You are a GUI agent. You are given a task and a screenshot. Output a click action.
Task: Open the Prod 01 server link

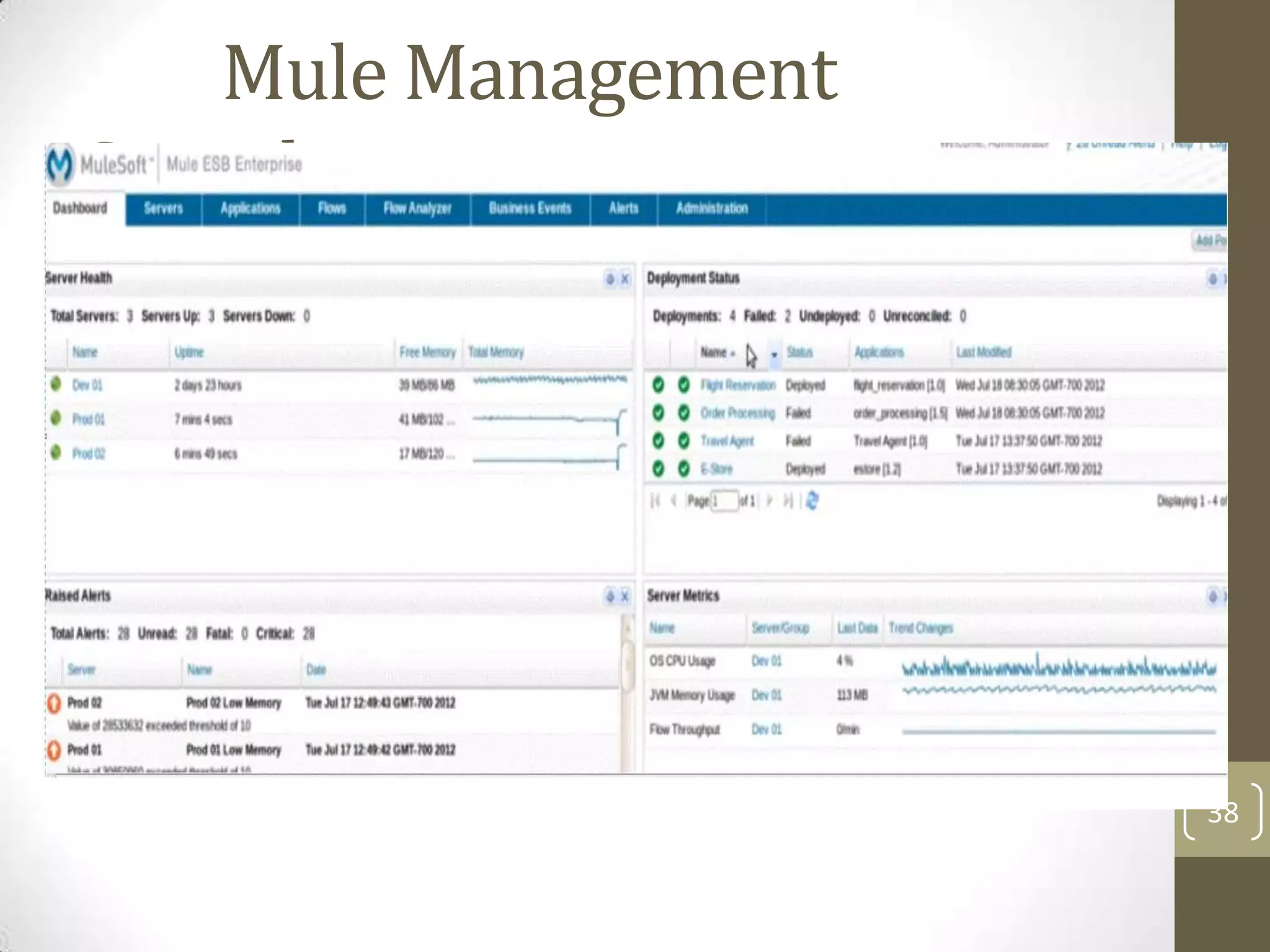(89, 420)
